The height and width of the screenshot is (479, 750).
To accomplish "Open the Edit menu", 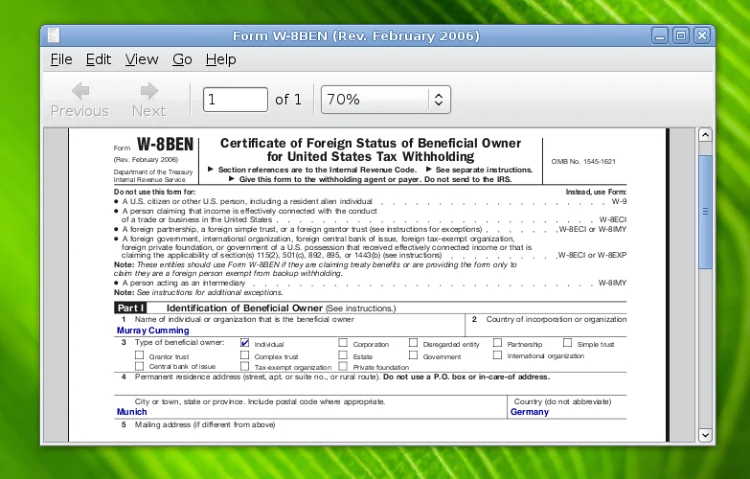I will point(98,59).
